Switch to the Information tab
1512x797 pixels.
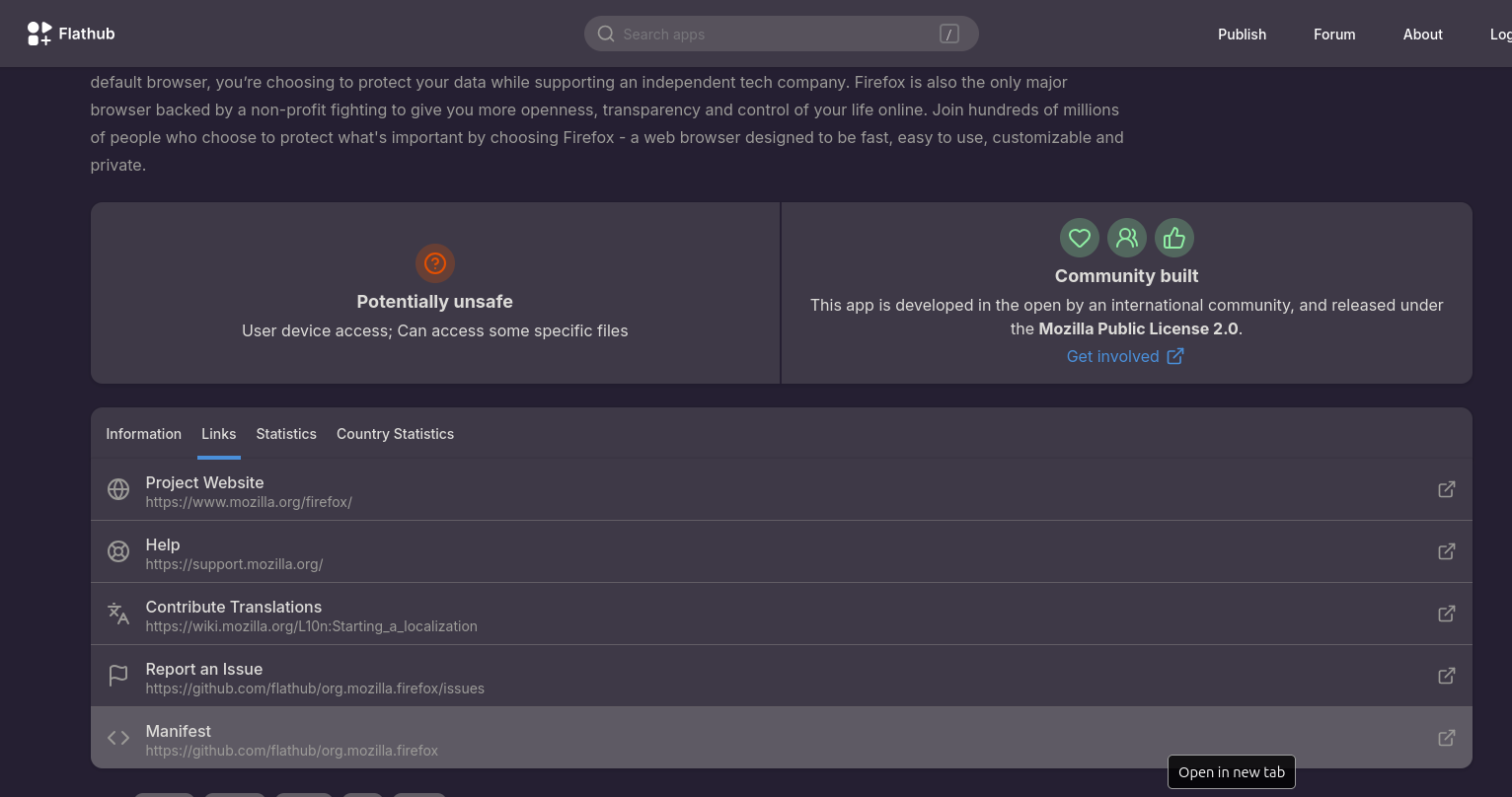[144, 434]
